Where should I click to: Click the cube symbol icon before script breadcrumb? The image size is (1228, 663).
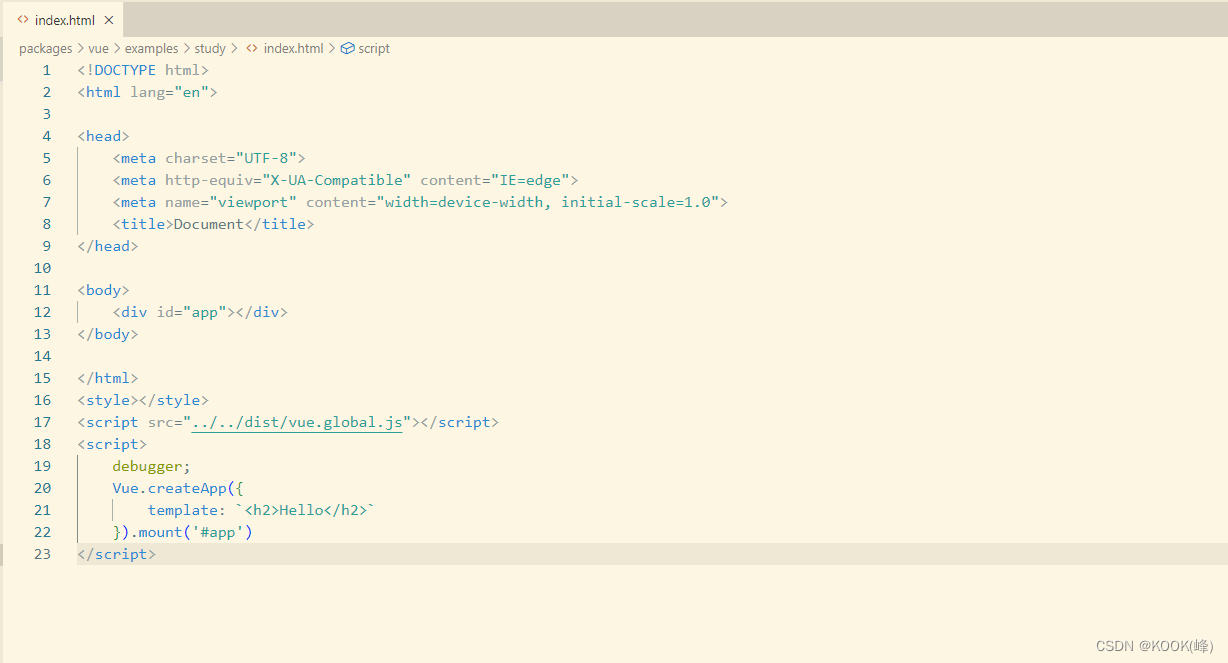click(x=346, y=48)
